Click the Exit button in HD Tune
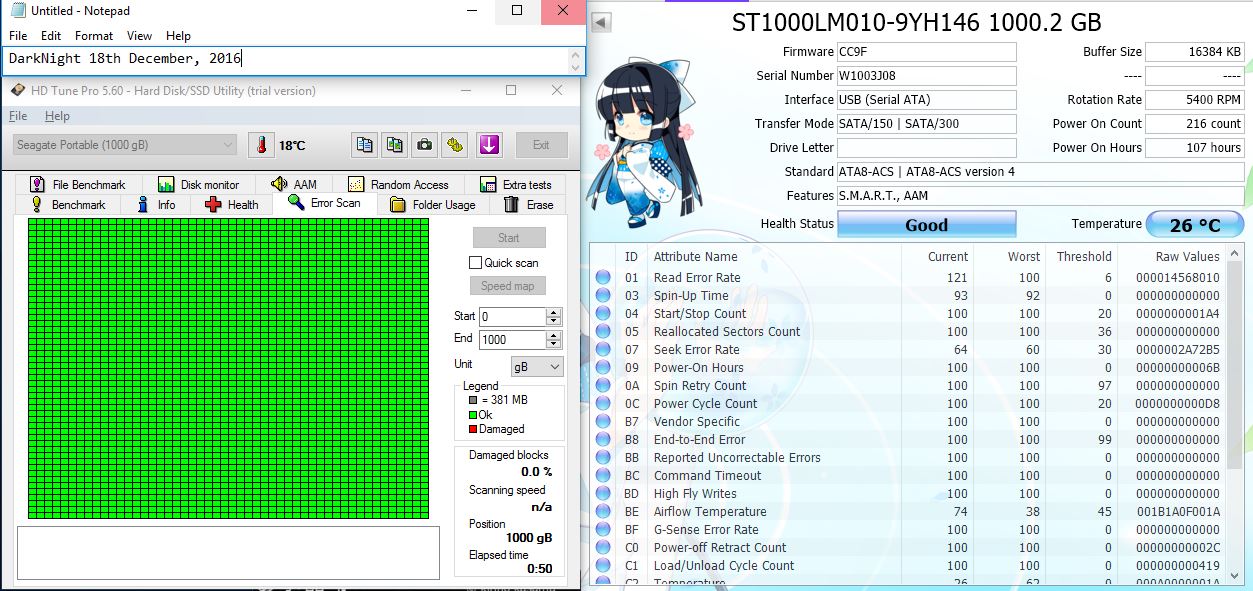 pyautogui.click(x=541, y=145)
